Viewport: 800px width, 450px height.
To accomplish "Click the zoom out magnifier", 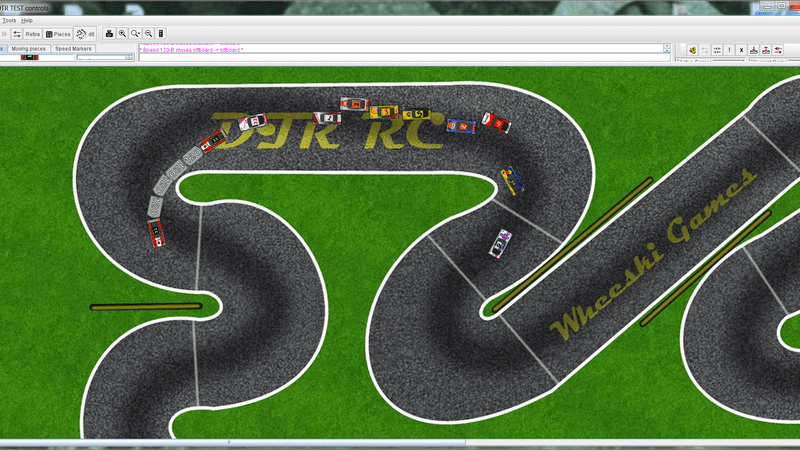I will click(148, 34).
